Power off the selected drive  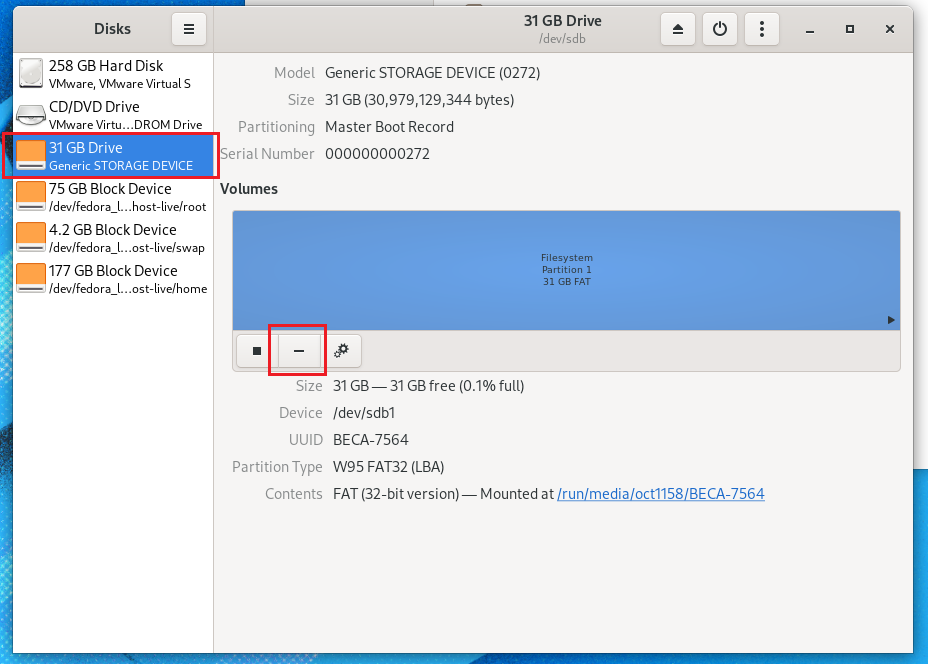pyautogui.click(x=719, y=29)
